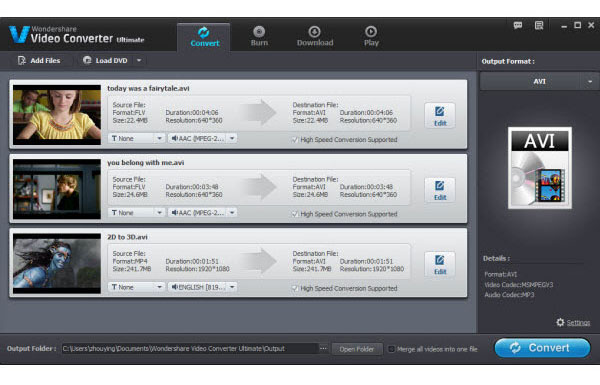Open audio track dropdown for today was a fairytale.avi
This screenshot has width=600, height=385.
pyautogui.click(x=202, y=139)
